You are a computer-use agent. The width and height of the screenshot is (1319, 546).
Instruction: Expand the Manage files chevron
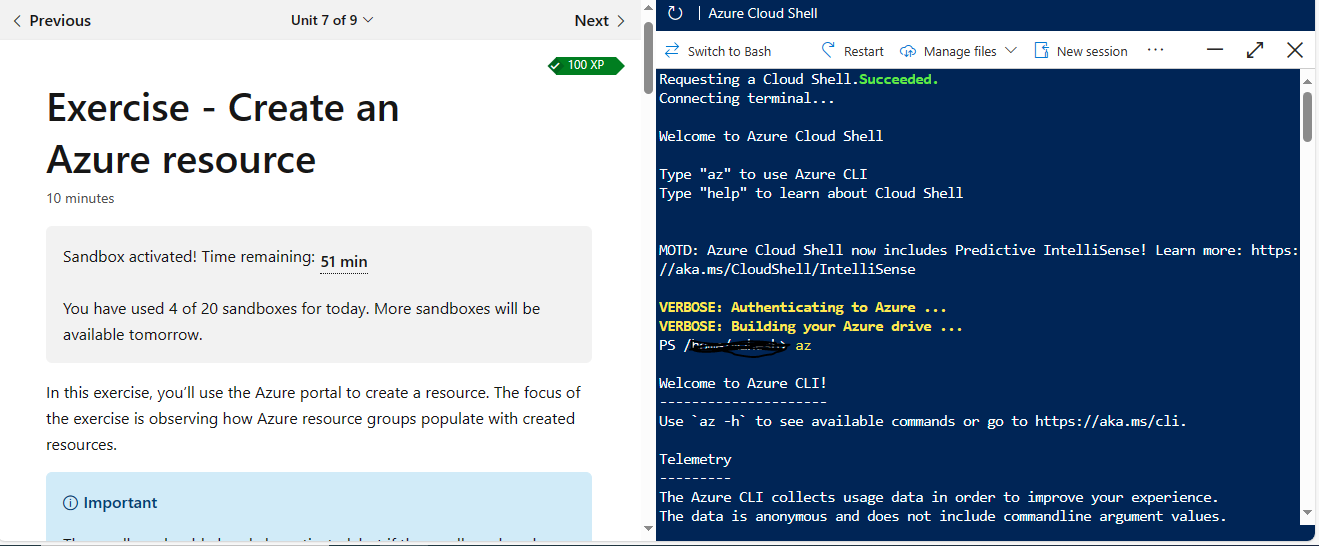(x=1010, y=51)
